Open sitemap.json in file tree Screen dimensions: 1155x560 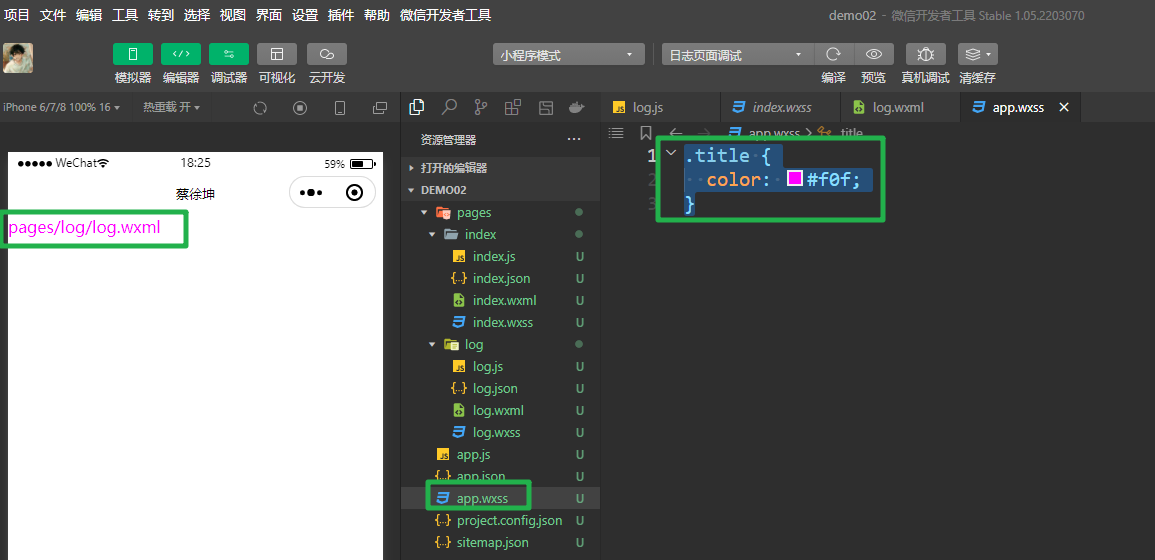click(x=501, y=542)
